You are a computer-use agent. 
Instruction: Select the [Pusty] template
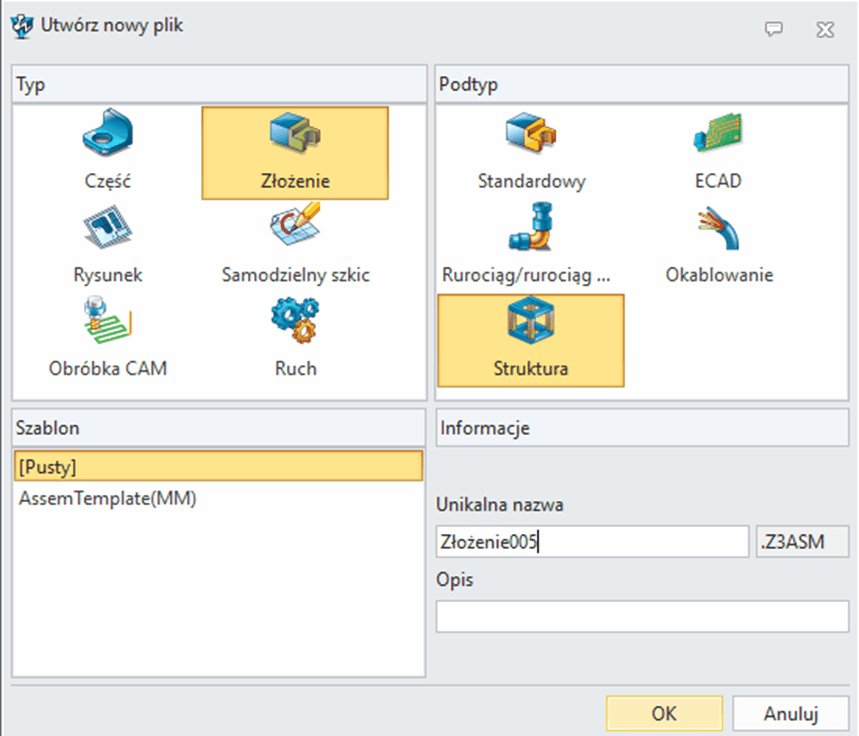pos(218,466)
